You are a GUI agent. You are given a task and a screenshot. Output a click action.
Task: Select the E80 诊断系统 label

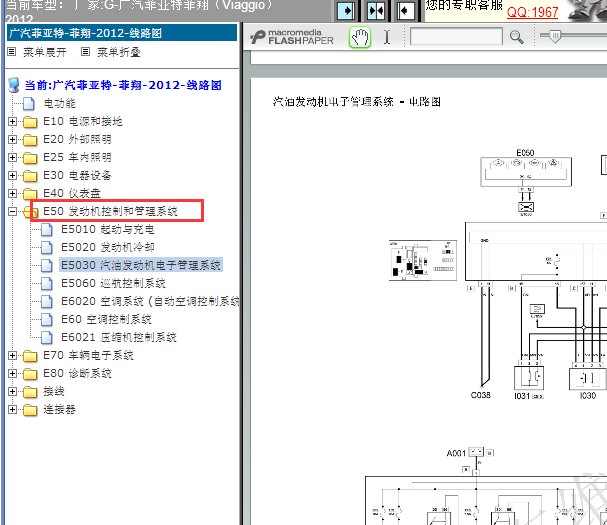click(77, 373)
